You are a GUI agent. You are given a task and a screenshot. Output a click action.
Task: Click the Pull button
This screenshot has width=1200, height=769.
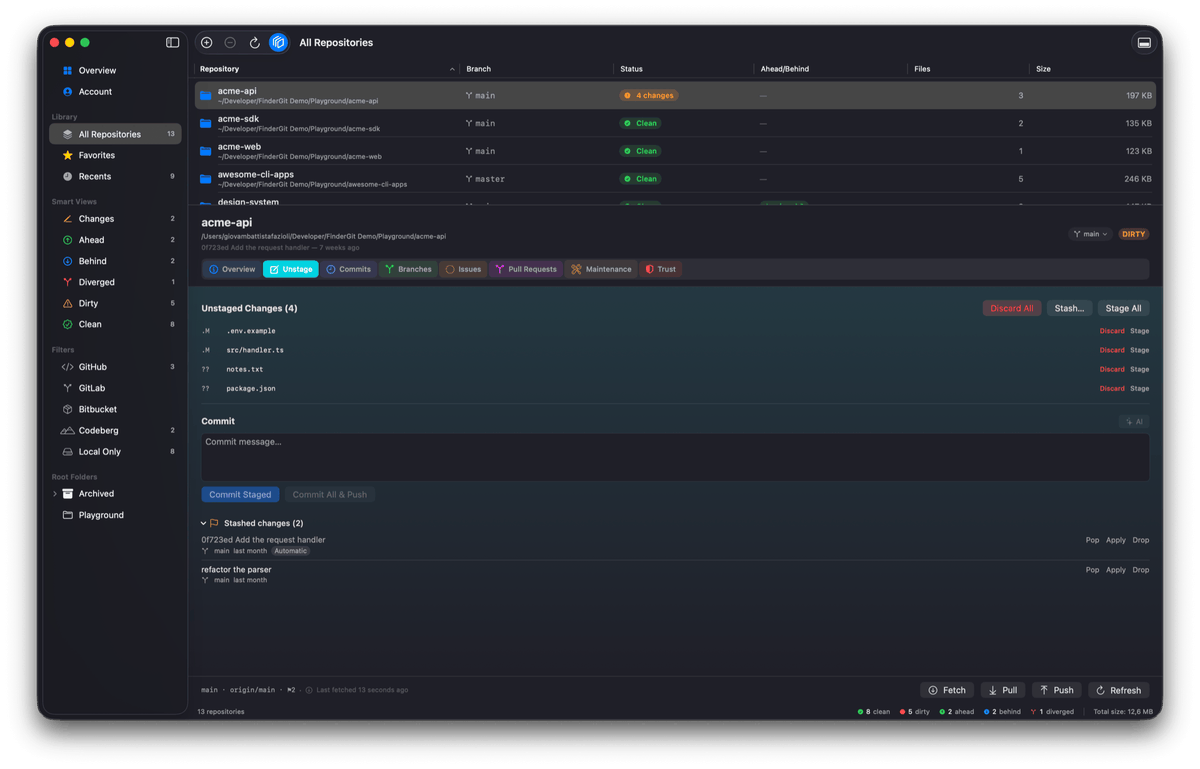(x=1002, y=690)
